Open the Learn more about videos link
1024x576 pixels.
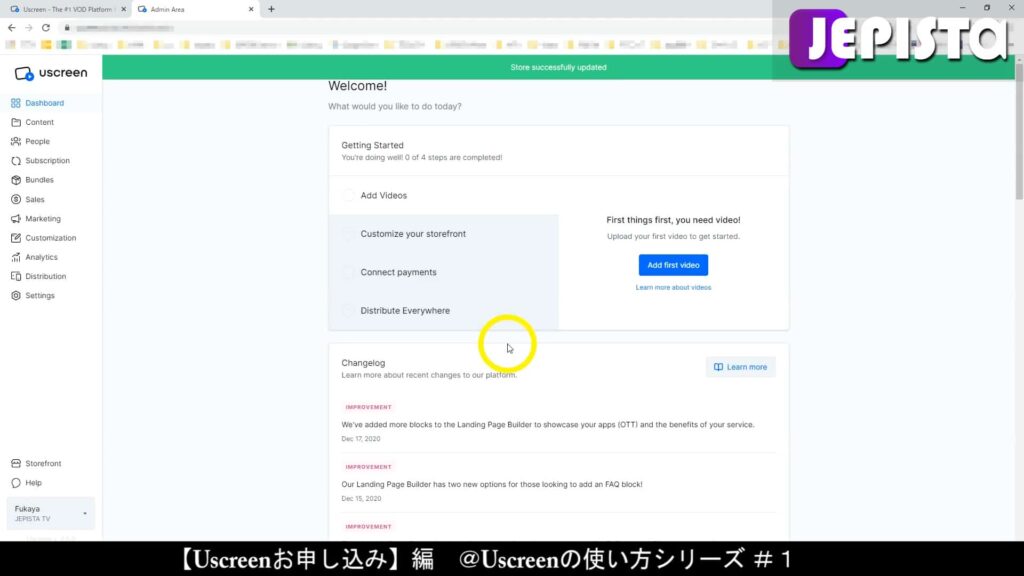pyautogui.click(x=673, y=286)
